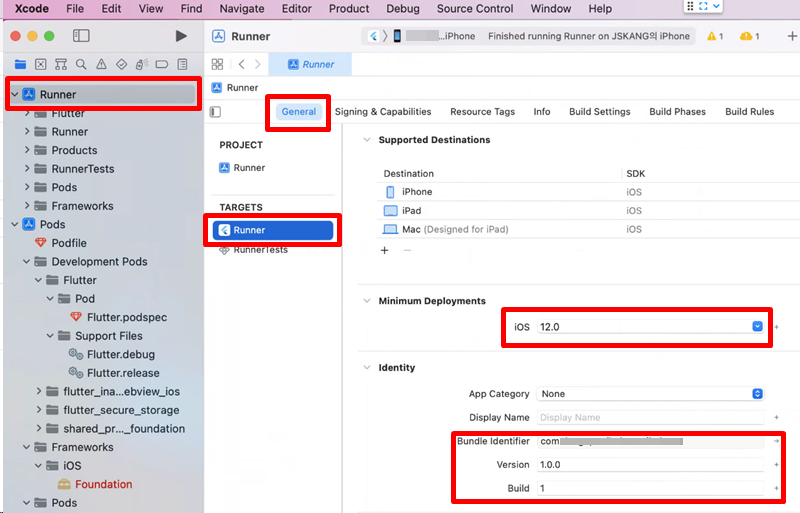Open the Build Phases tab

coord(677,112)
